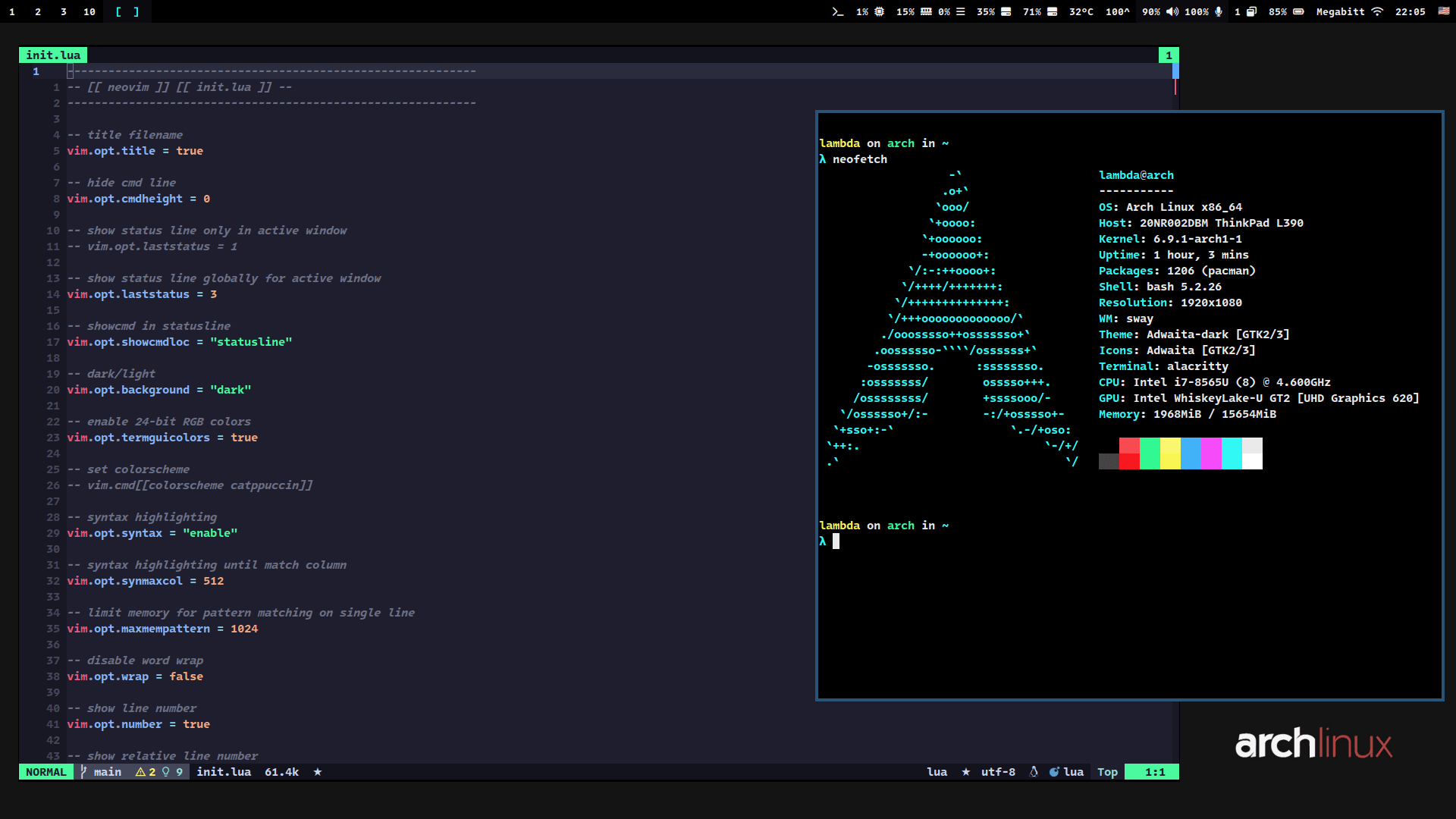
Task: Click the "statusline" string value
Action: point(251,342)
